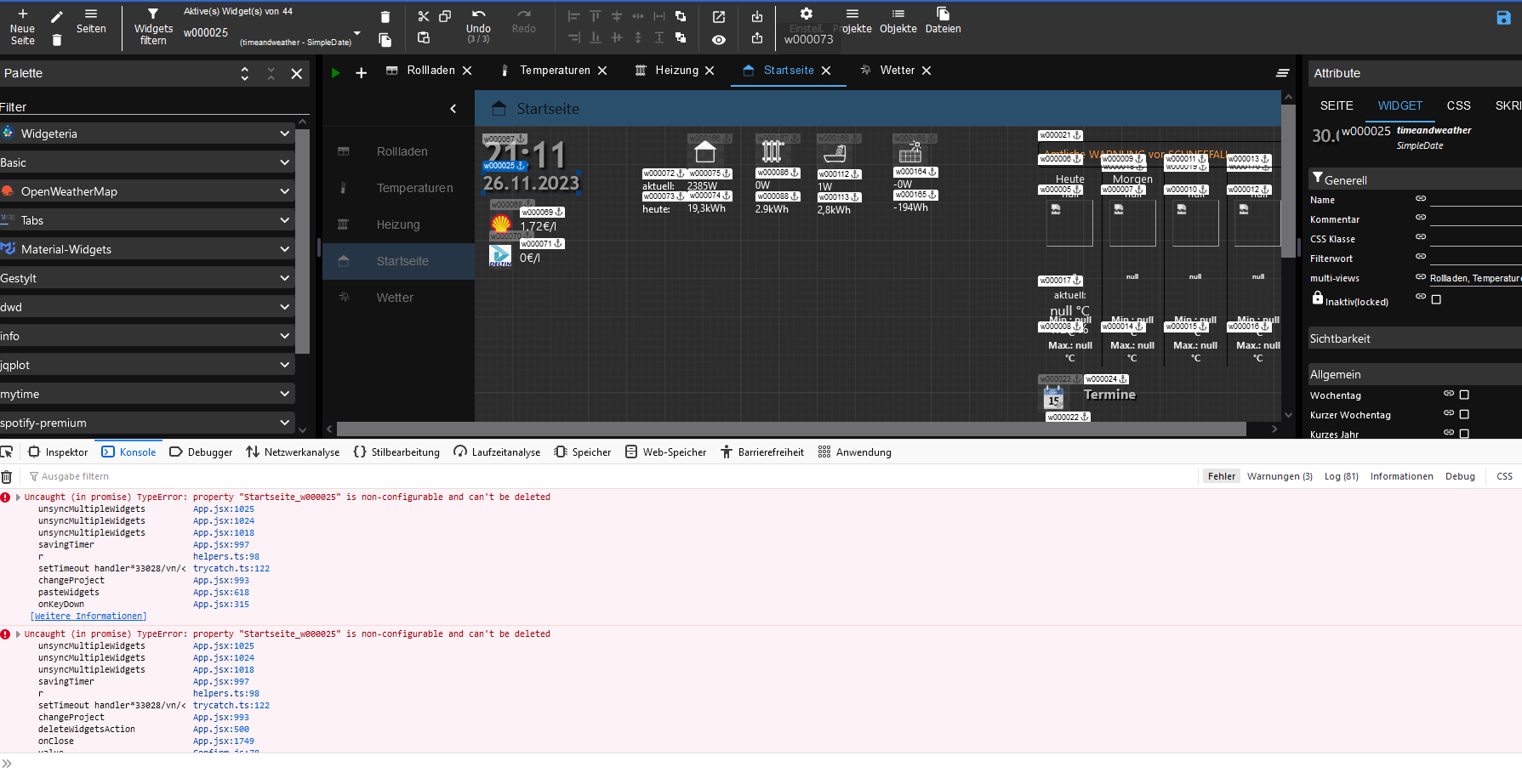This screenshot has height=784, width=1522.
Task: Open the Debugger devtools tab
Action: pyautogui.click(x=201, y=452)
